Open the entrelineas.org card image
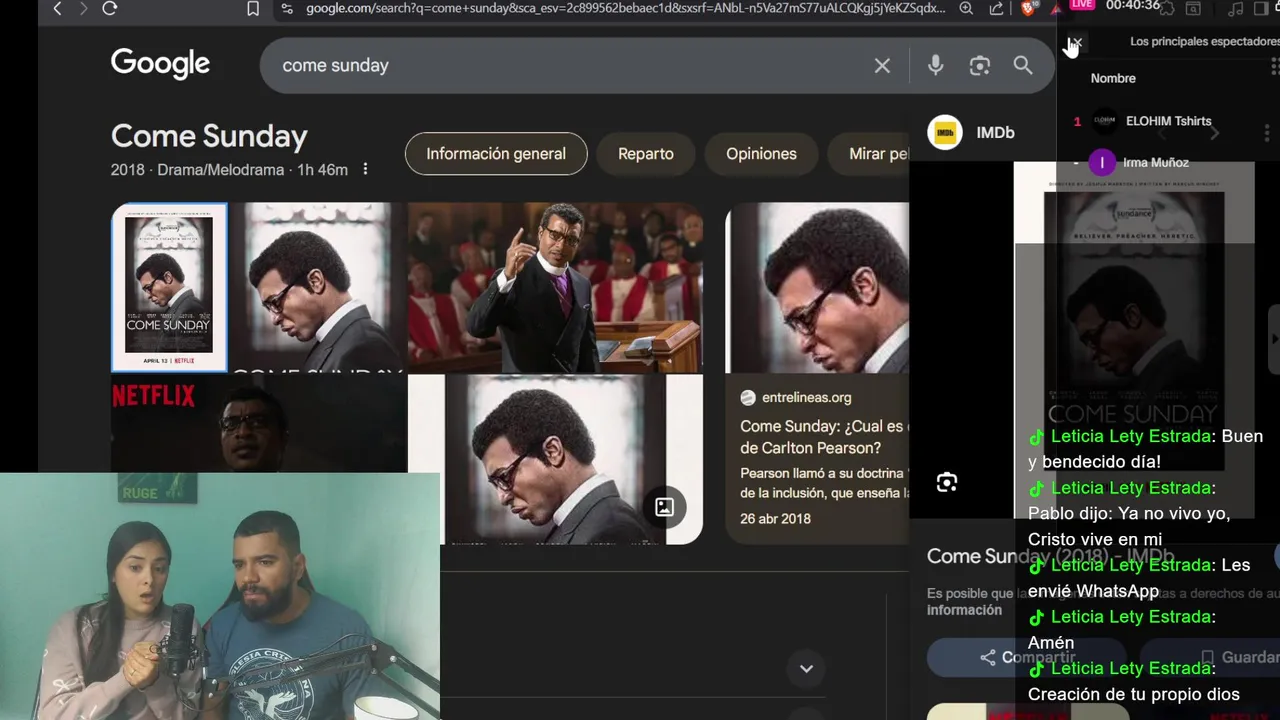The height and width of the screenshot is (720, 1280). tap(817, 288)
